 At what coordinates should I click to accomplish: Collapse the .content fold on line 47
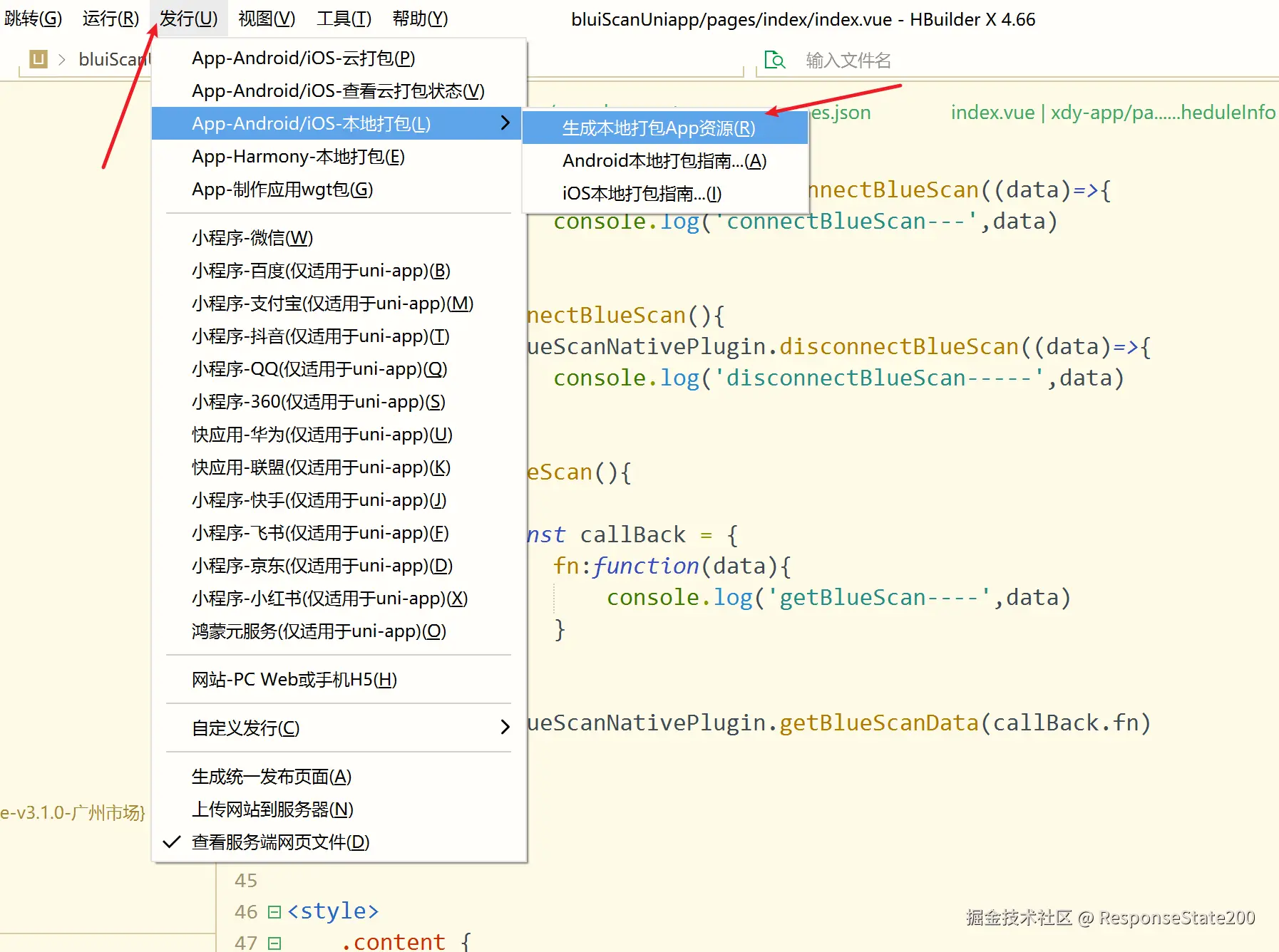tap(274, 943)
